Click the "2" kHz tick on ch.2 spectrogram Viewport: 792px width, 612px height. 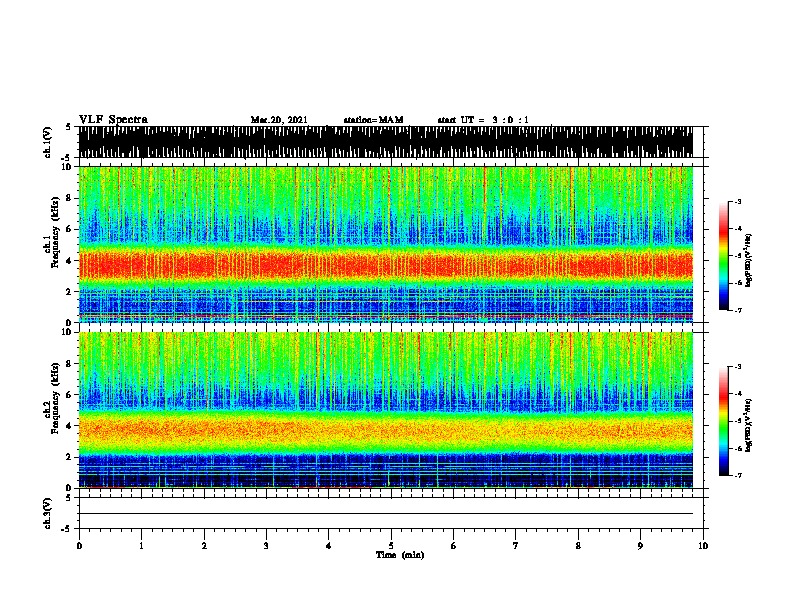tap(69, 457)
